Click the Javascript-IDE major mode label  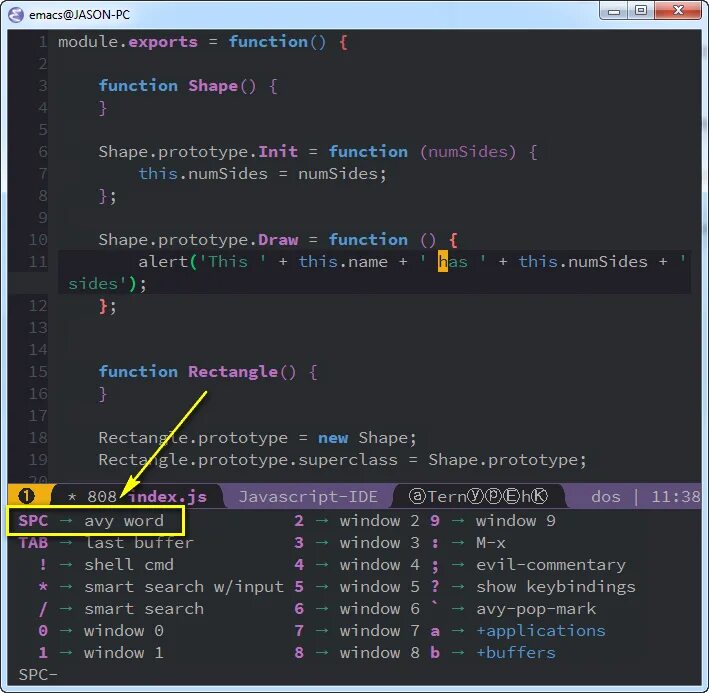308,497
